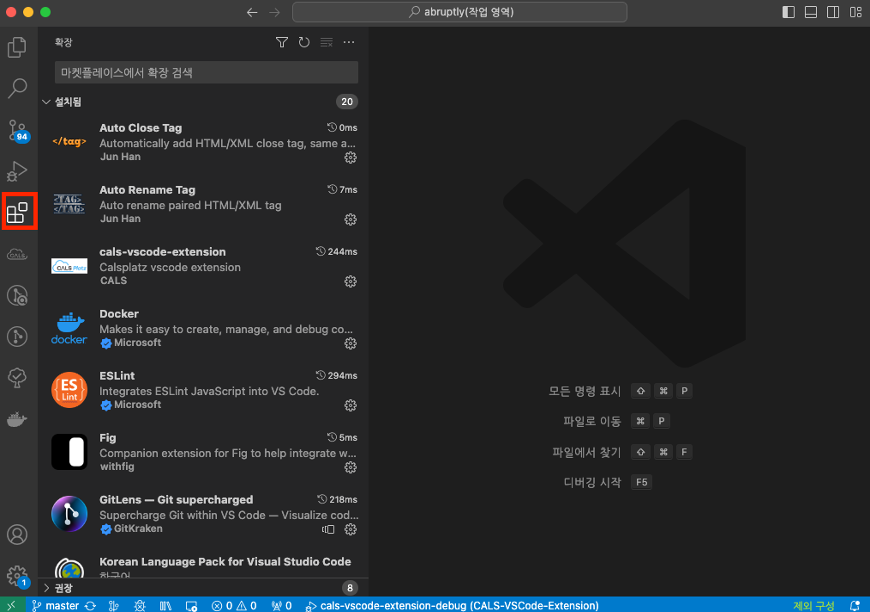Viewport: 870px width, 612px height.
Task: Go forward with the navigation arrow
Action: coord(275,12)
